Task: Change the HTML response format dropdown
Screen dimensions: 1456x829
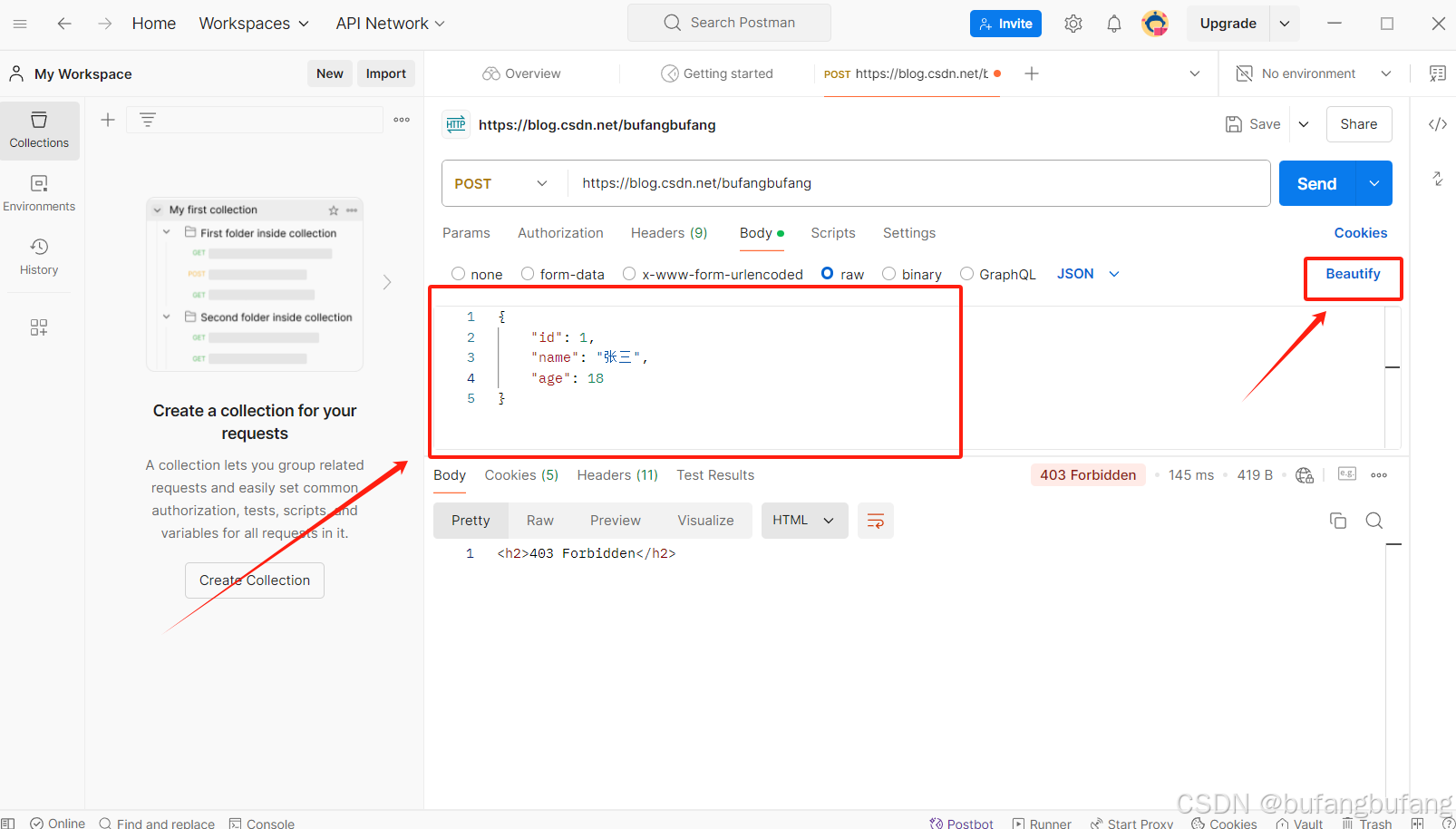Action: pyautogui.click(x=804, y=521)
